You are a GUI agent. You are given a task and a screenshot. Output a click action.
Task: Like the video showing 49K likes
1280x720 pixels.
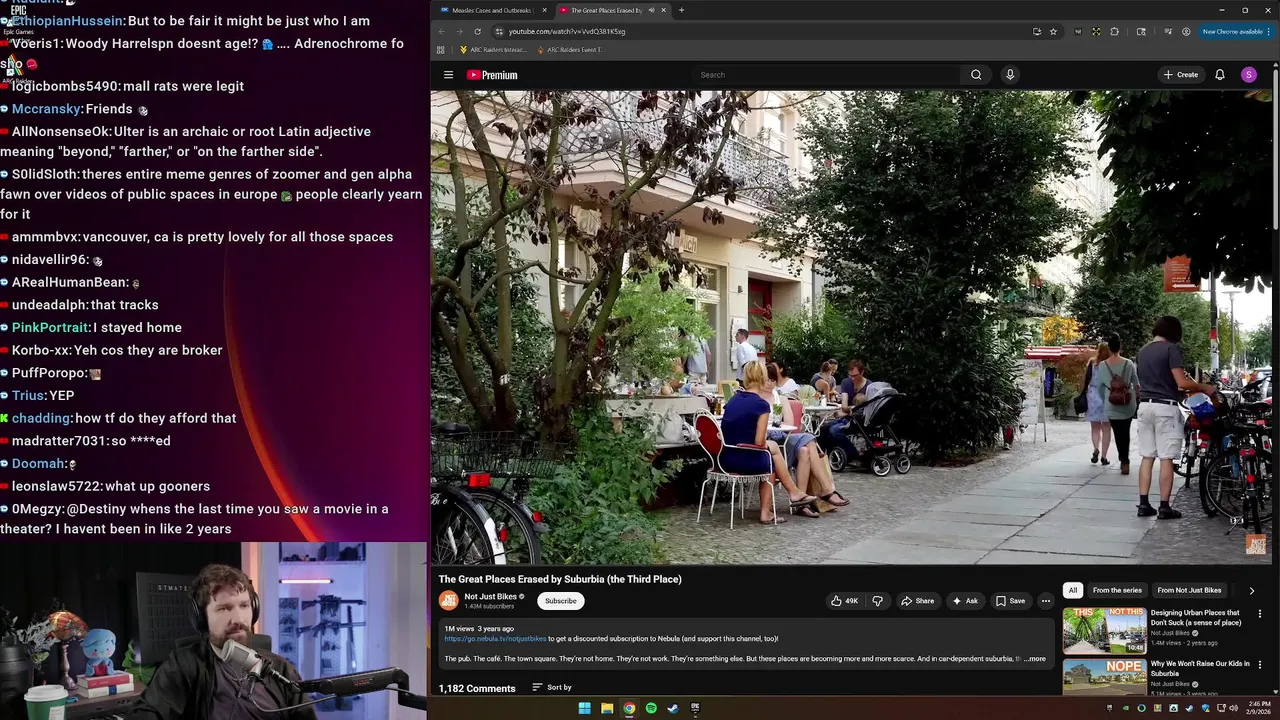pyautogui.click(x=844, y=601)
